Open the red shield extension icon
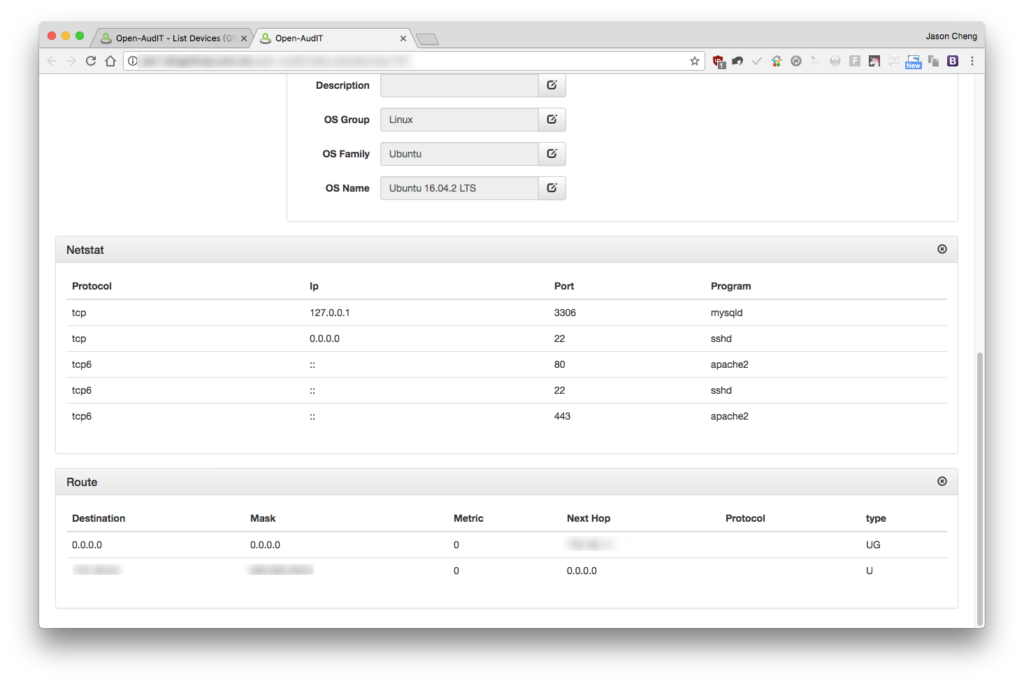 [x=718, y=61]
